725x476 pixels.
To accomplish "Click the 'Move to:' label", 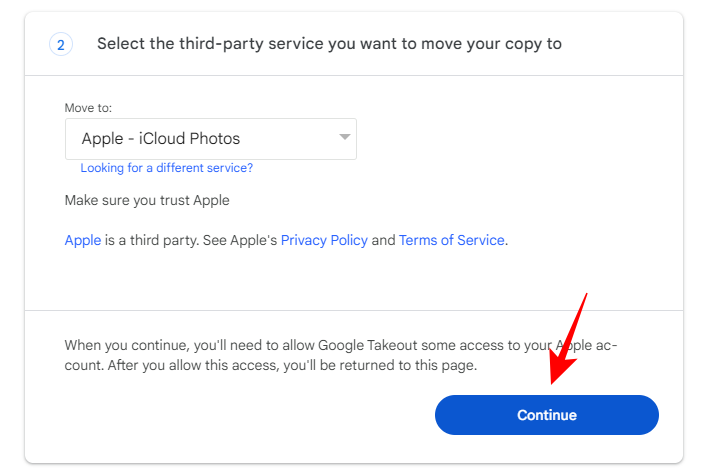I will click(x=88, y=107).
